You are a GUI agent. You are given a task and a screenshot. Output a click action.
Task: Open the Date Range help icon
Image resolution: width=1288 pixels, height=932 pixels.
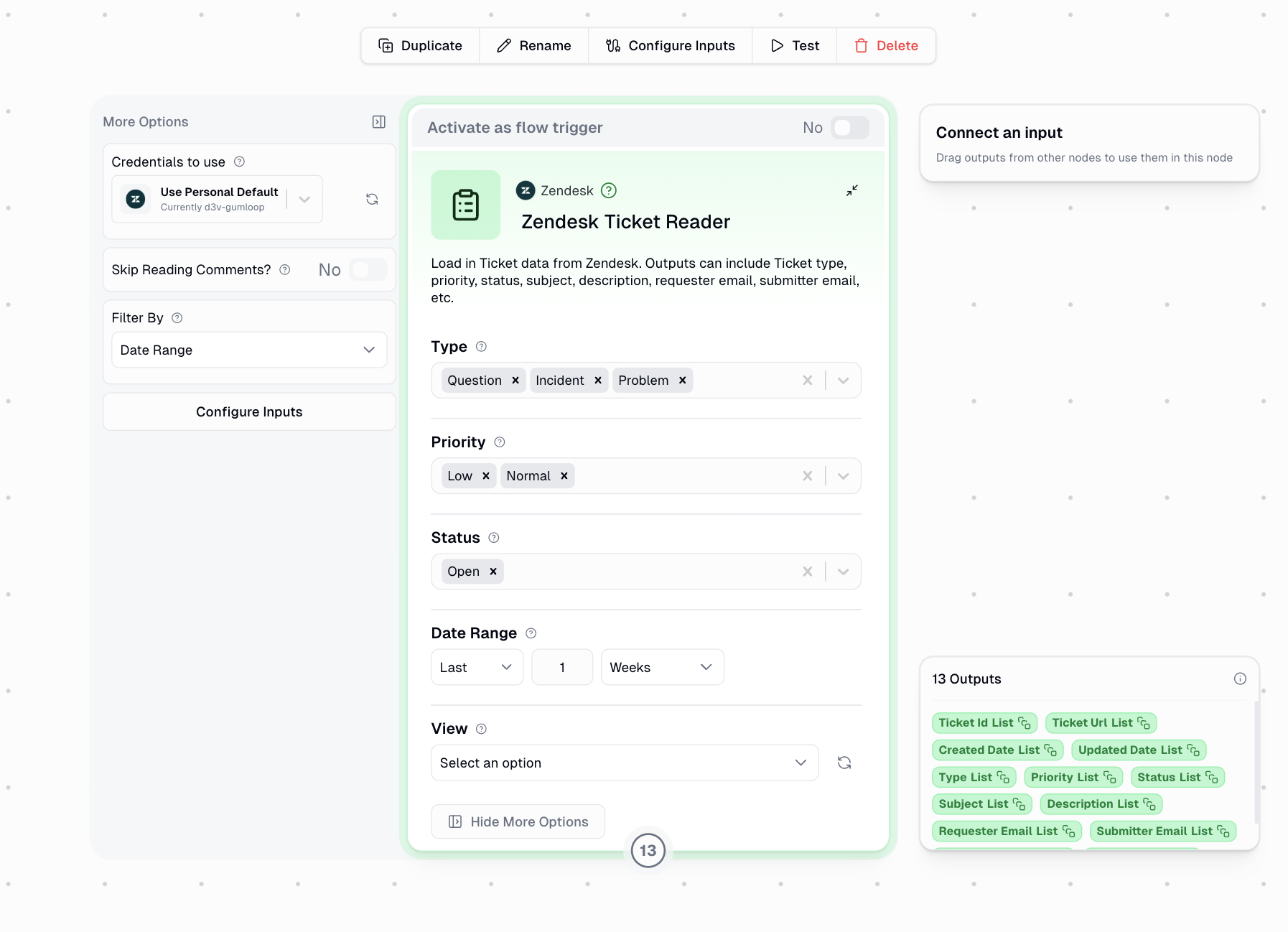(531, 633)
